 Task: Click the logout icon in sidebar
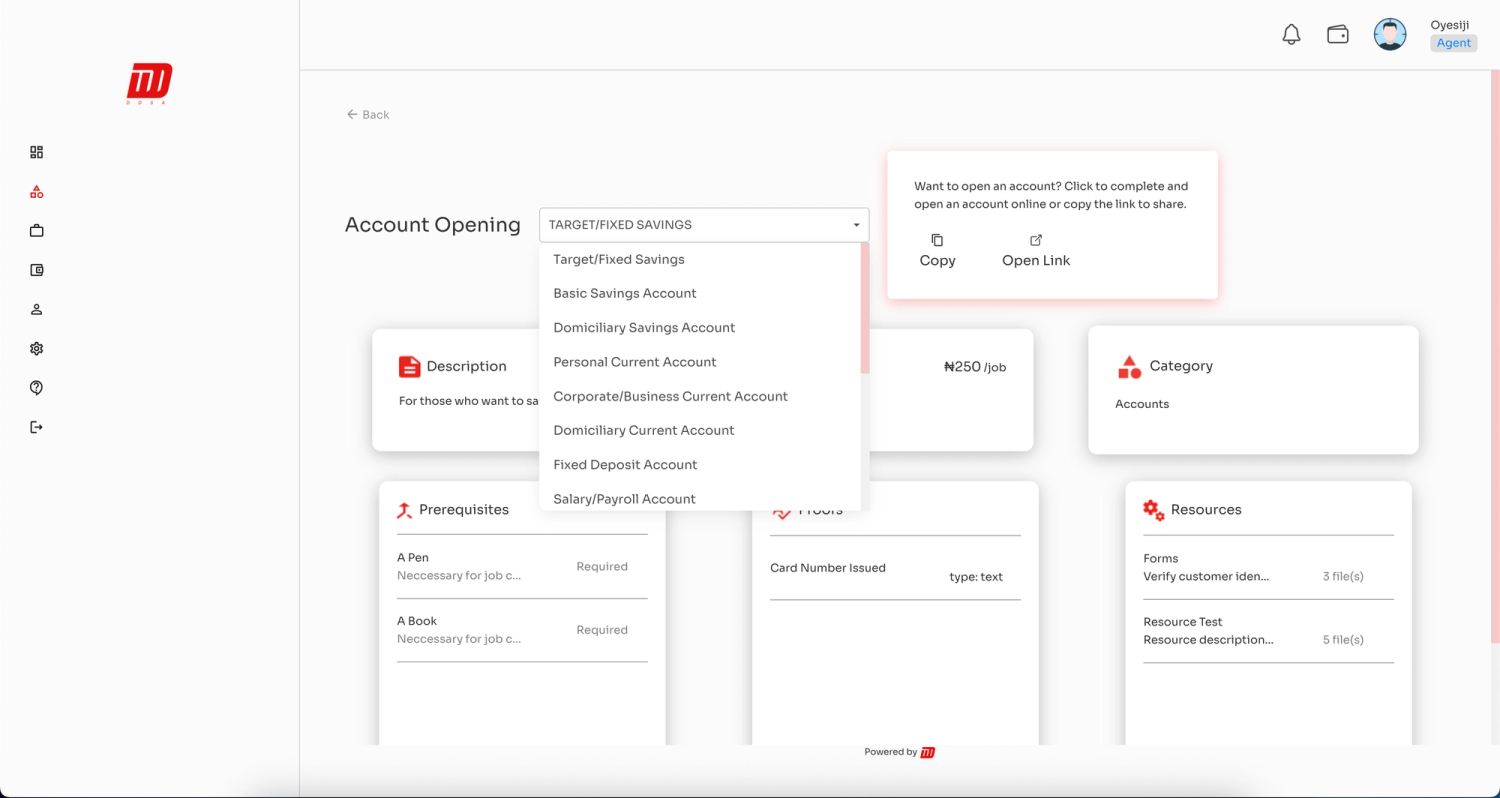37,427
